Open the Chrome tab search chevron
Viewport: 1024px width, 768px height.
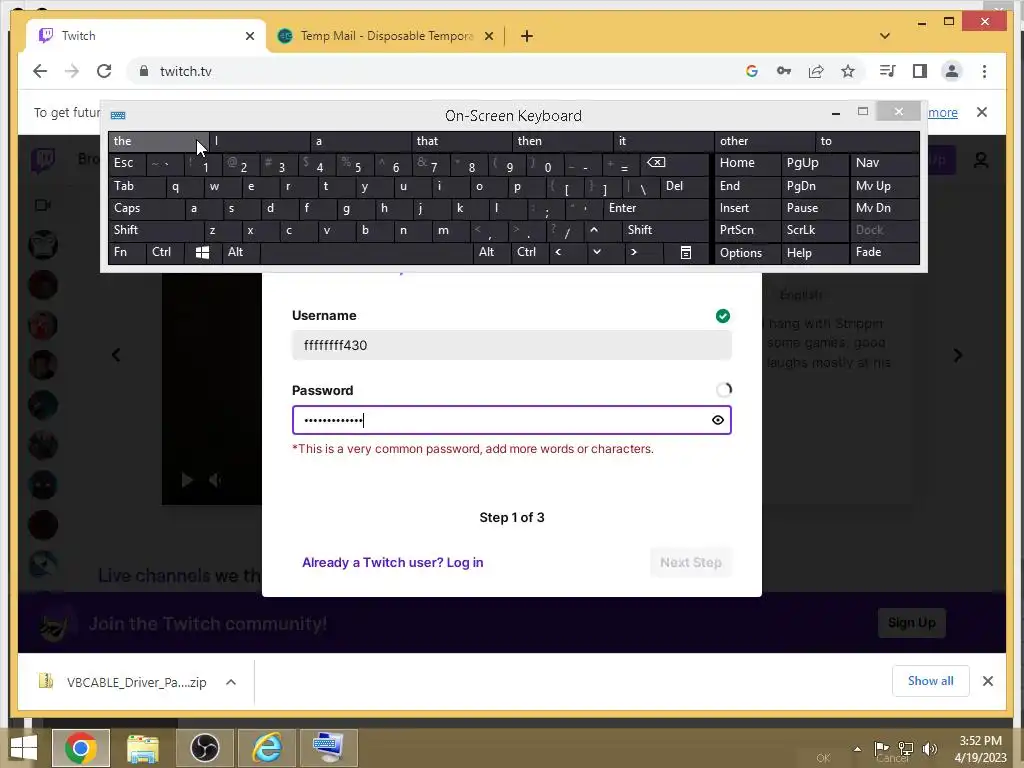coord(885,36)
